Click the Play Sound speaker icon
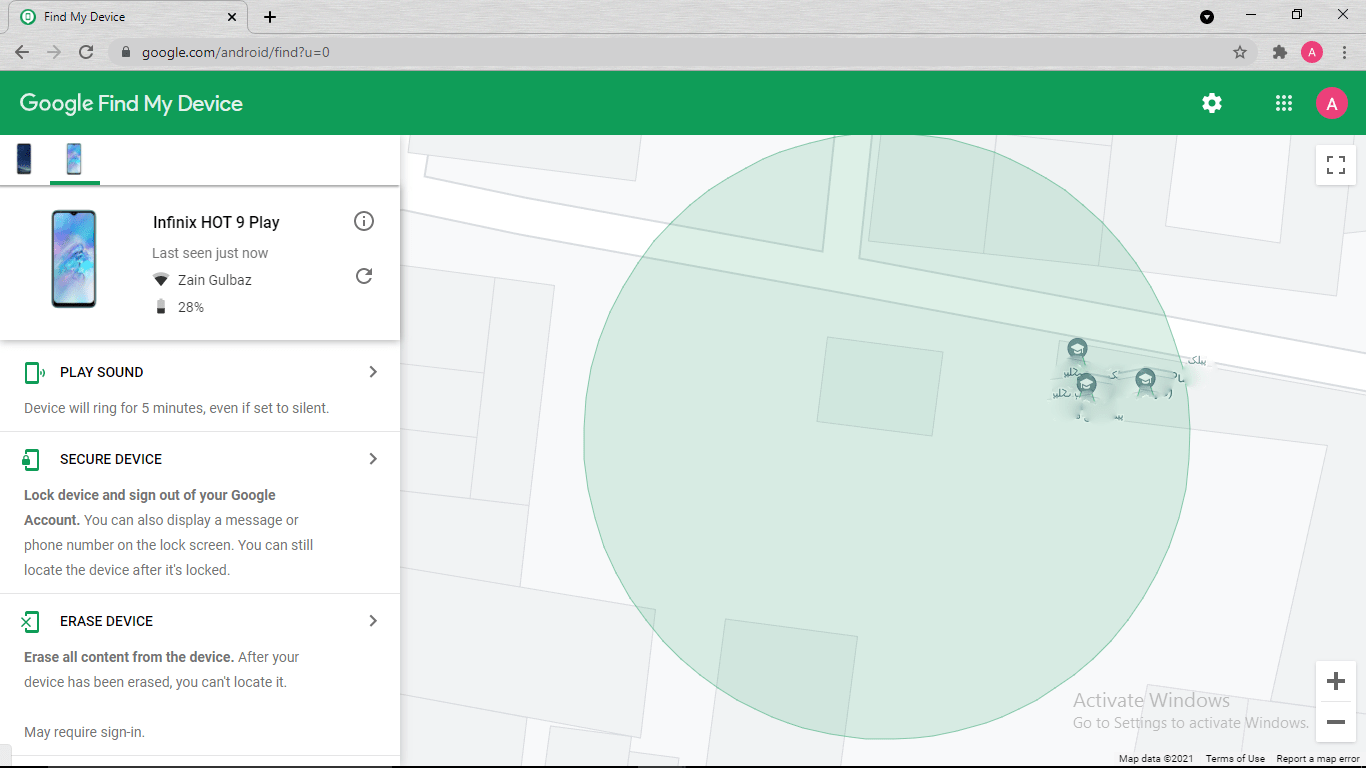Viewport: 1366px width, 768px height. tap(31, 371)
